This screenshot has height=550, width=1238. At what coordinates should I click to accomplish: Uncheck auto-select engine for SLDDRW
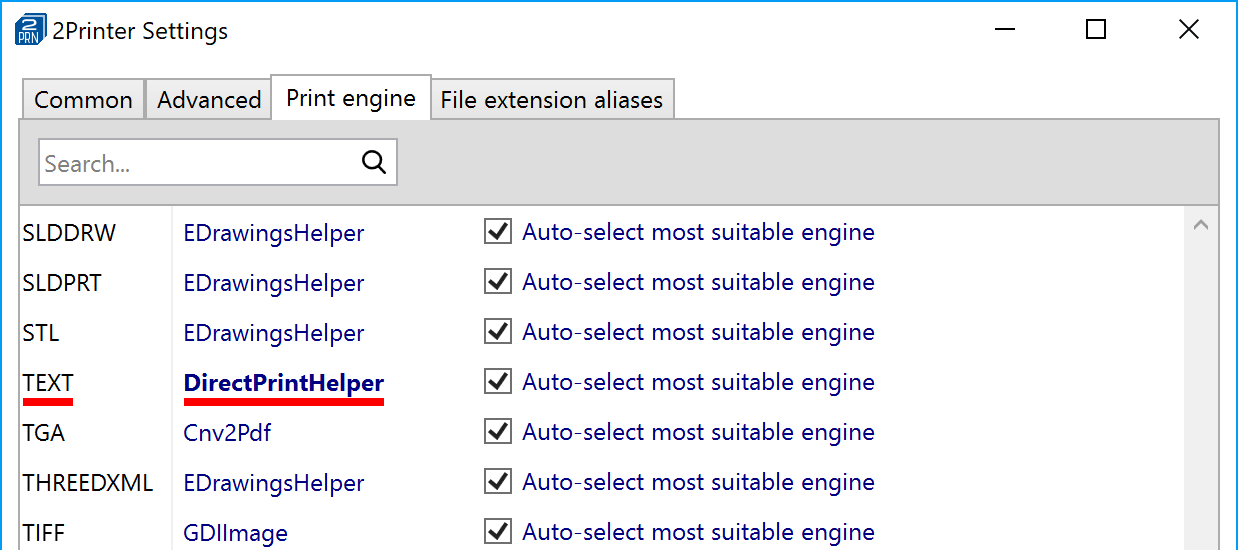click(498, 232)
